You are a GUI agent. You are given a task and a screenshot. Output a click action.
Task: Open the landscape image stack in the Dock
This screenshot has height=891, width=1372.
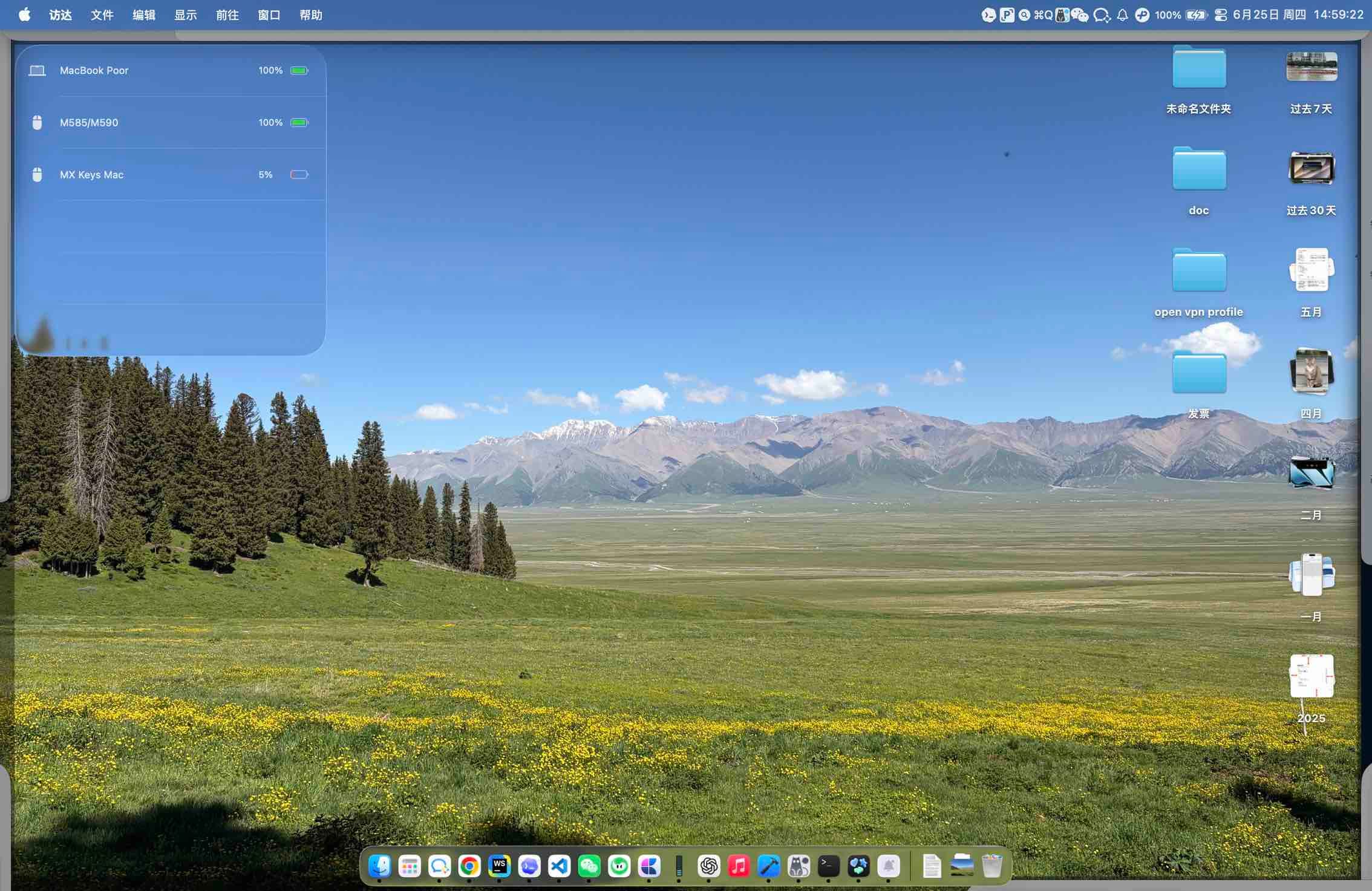coord(962,866)
